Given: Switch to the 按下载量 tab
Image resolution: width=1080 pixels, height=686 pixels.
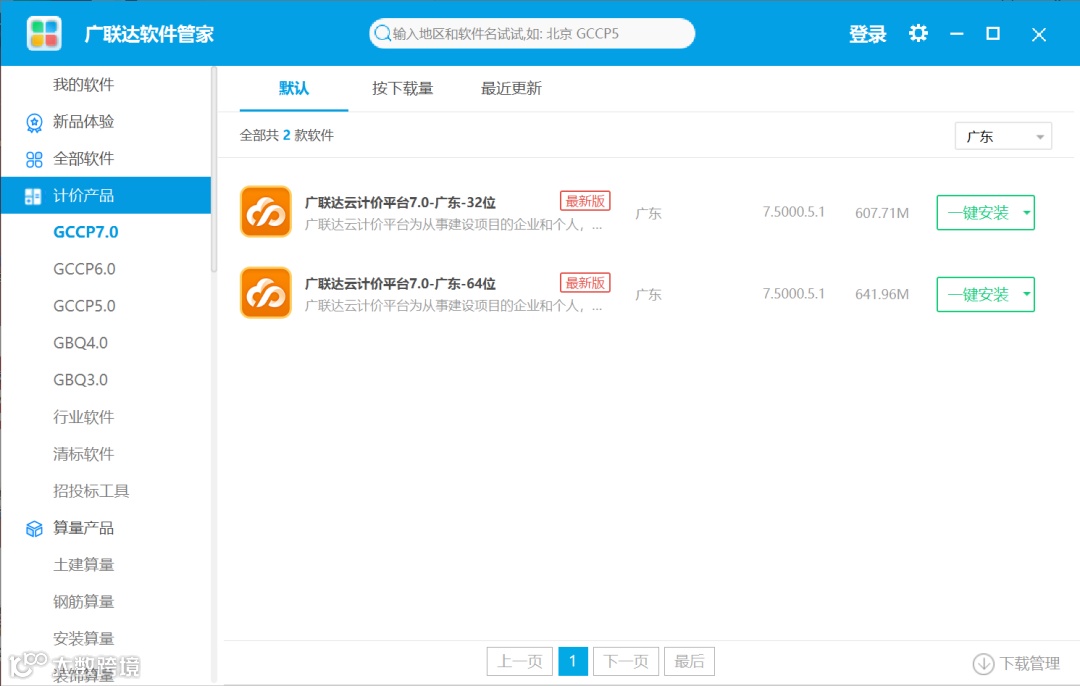Looking at the screenshot, I should tap(402, 88).
